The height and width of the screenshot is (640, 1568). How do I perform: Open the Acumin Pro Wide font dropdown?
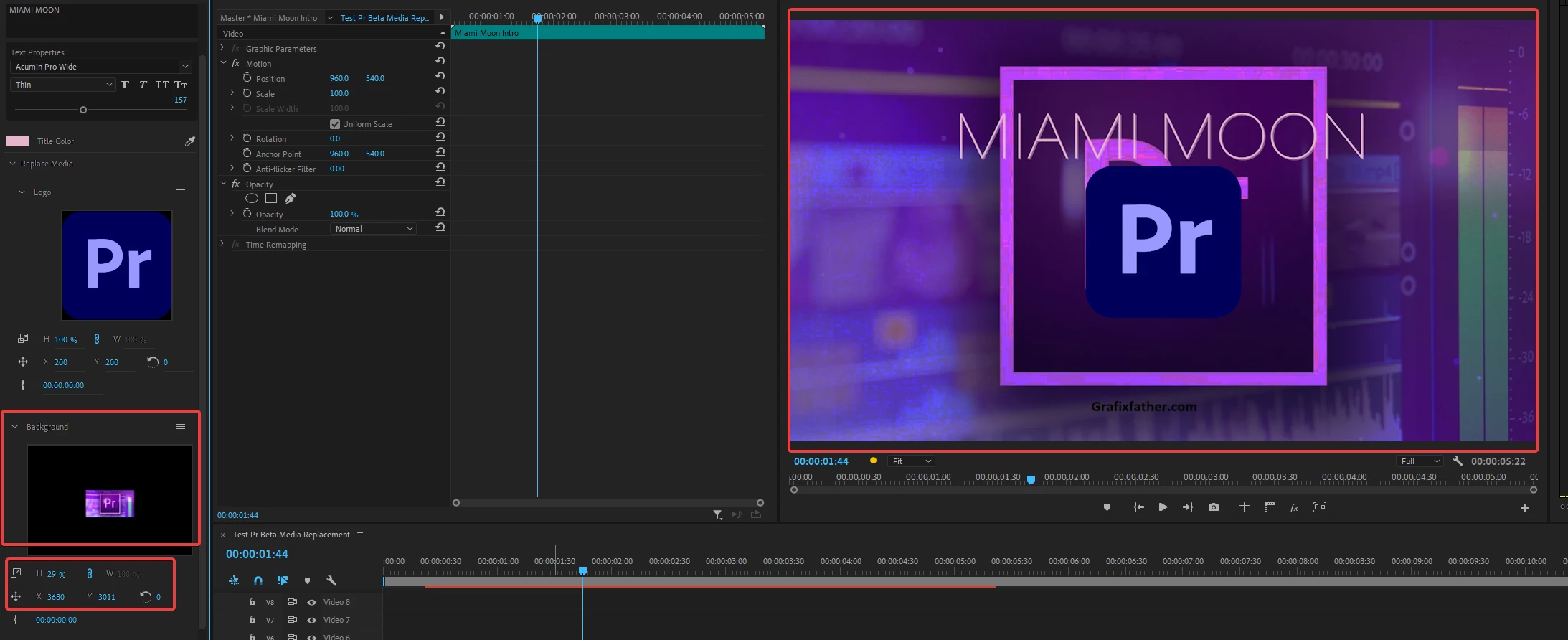(185, 67)
